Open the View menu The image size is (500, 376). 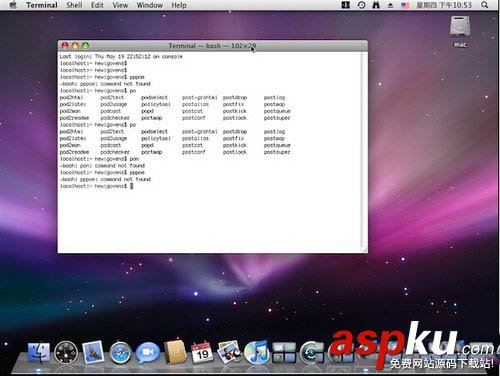click(120, 5)
